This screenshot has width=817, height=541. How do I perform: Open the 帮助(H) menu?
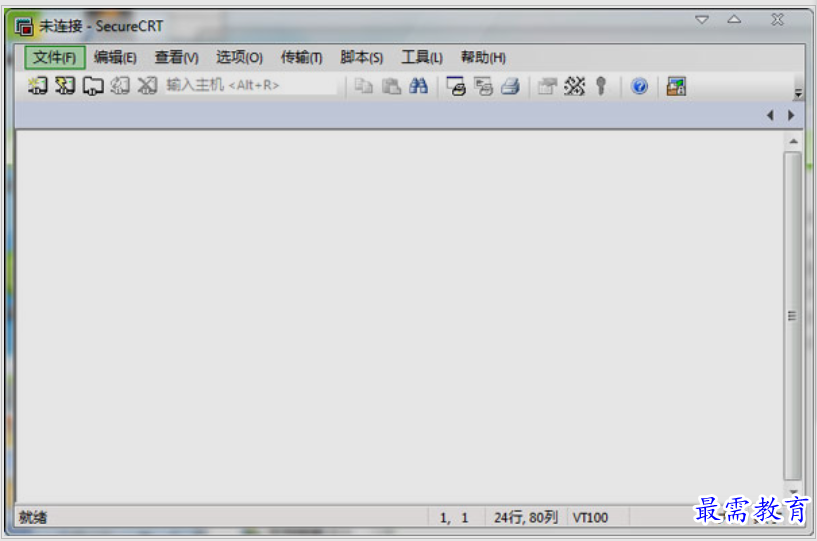click(x=483, y=57)
